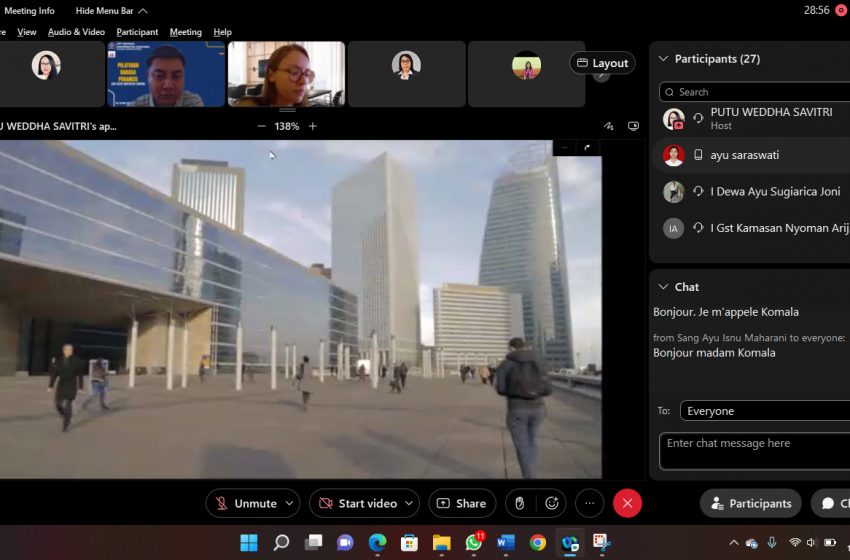Open the Layout options button

[x=602, y=63]
